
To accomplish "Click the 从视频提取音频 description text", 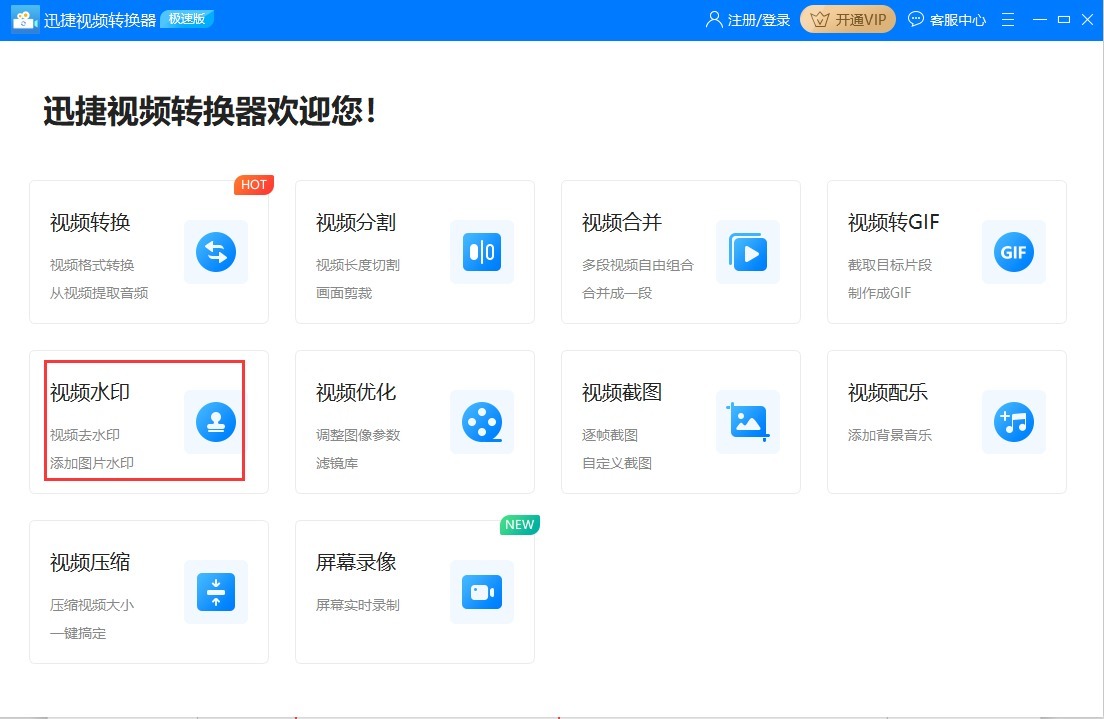I will point(99,293).
